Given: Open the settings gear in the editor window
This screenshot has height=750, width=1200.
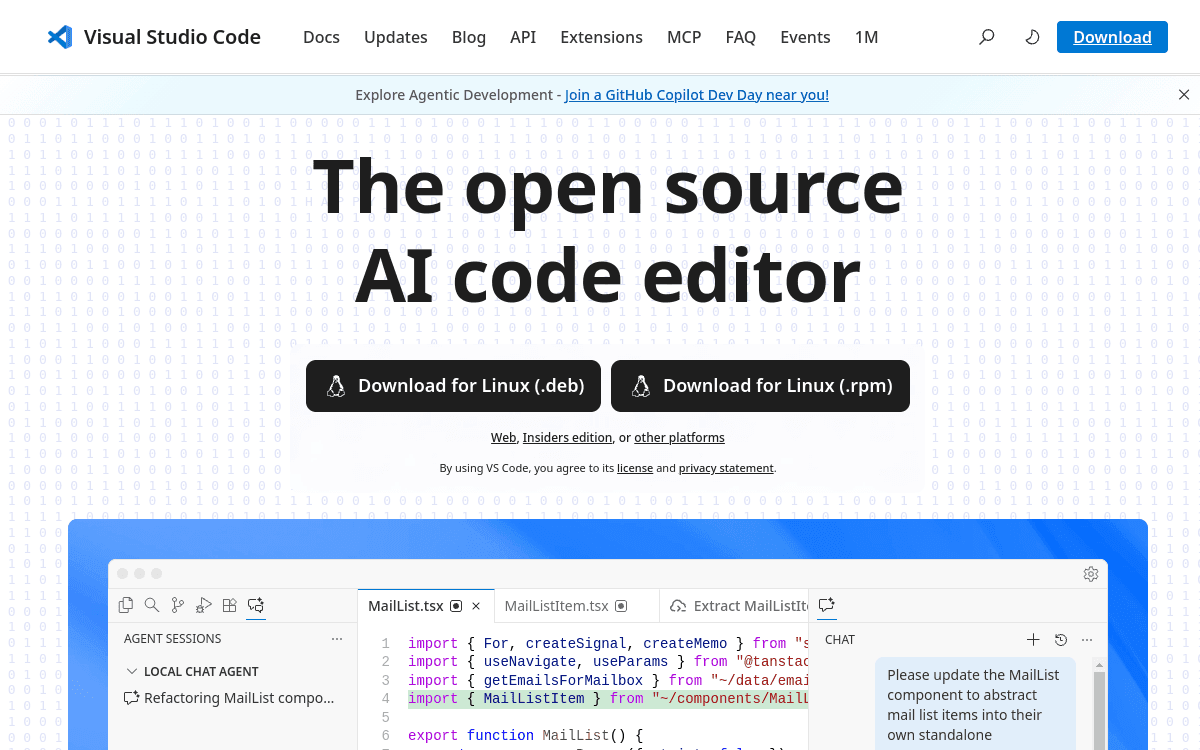Looking at the screenshot, I should (1090, 574).
